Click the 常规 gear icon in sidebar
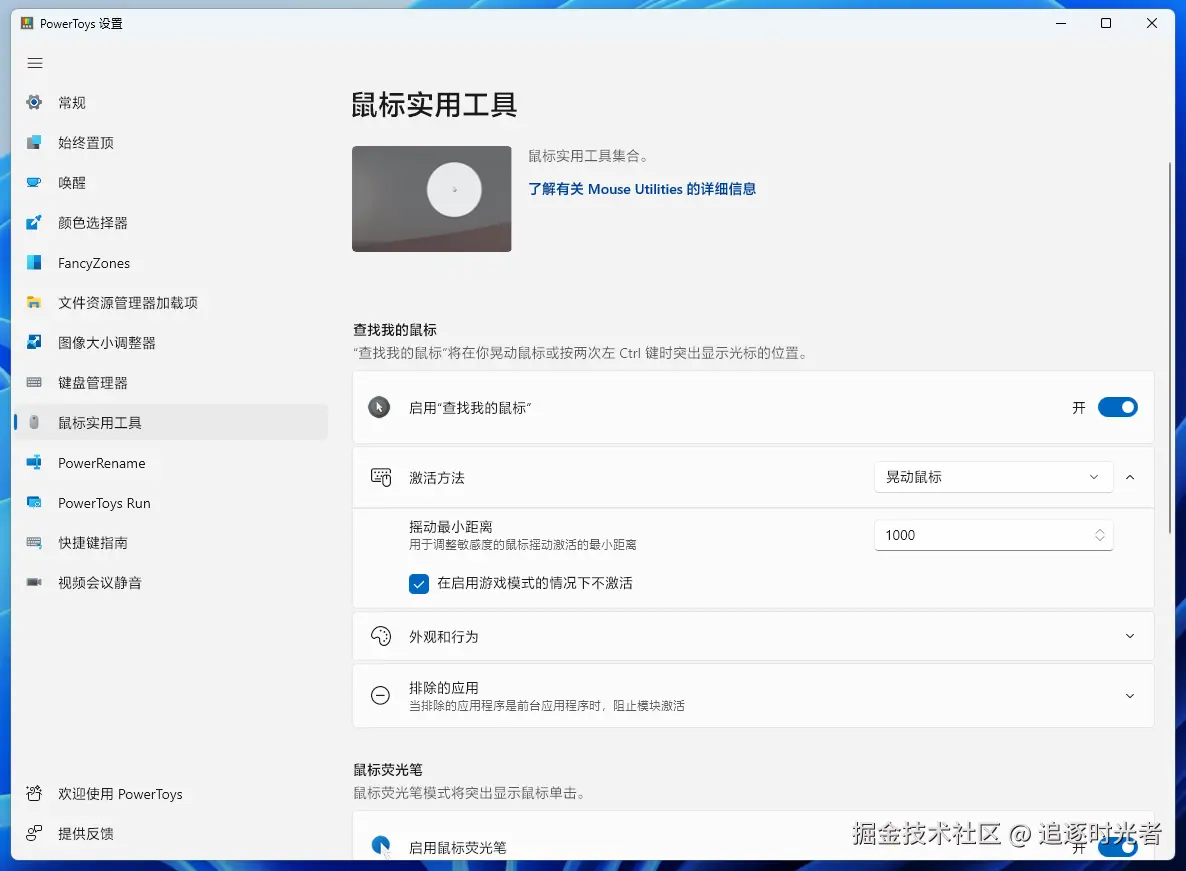Screen dimensions: 1186x871 coord(35,103)
